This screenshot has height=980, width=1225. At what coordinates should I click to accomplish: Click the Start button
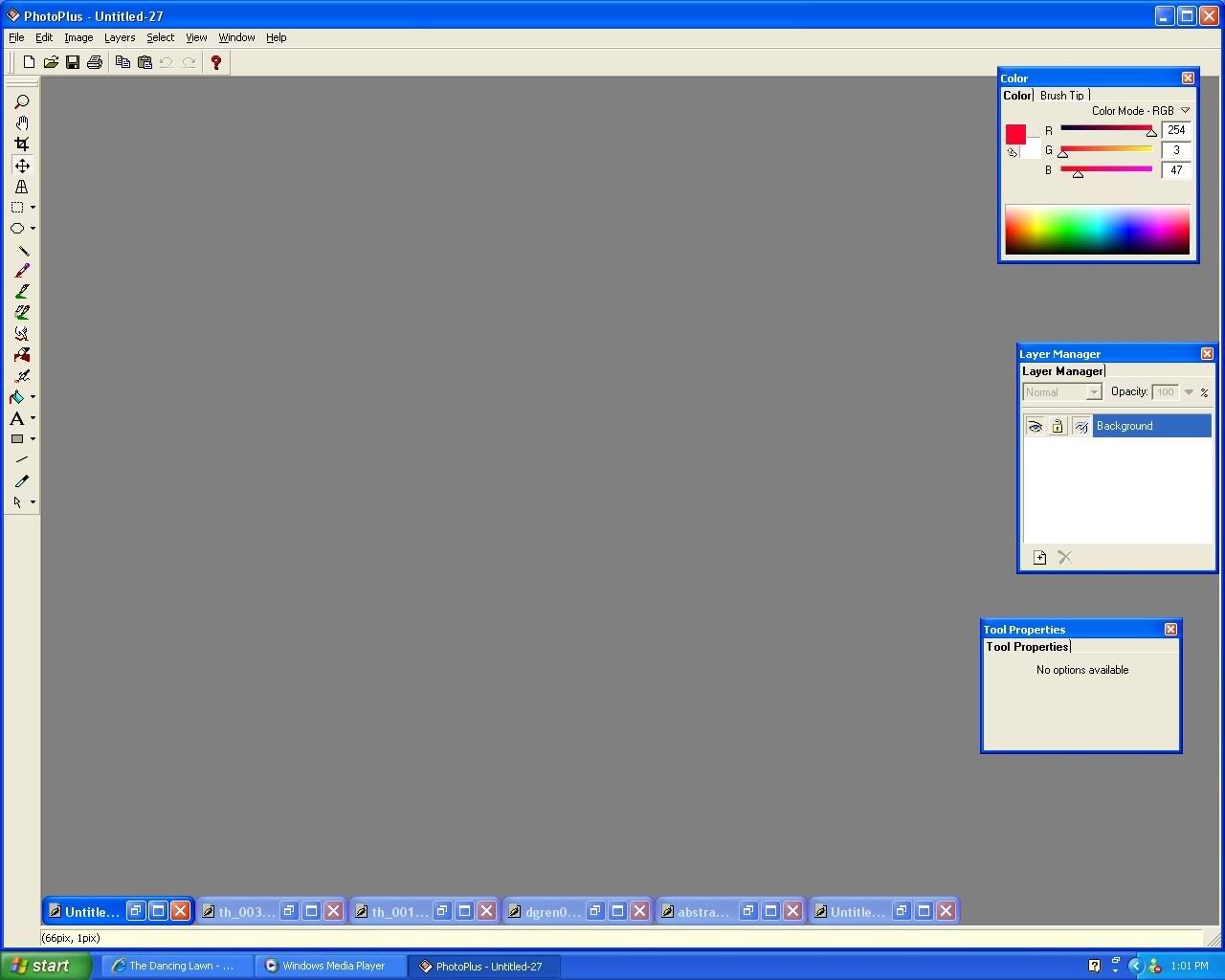coord(46,966)
